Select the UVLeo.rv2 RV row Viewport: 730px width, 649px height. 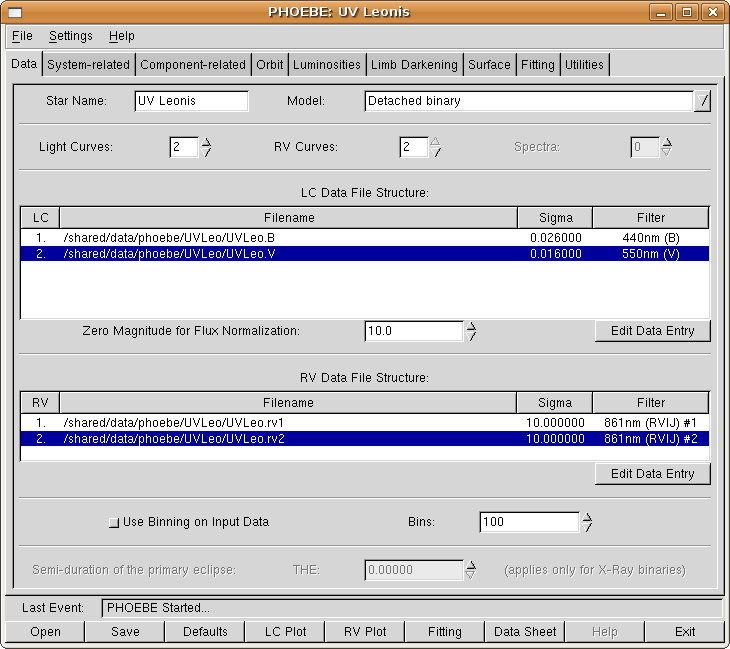pyautogui.click(x=365, y=439)
